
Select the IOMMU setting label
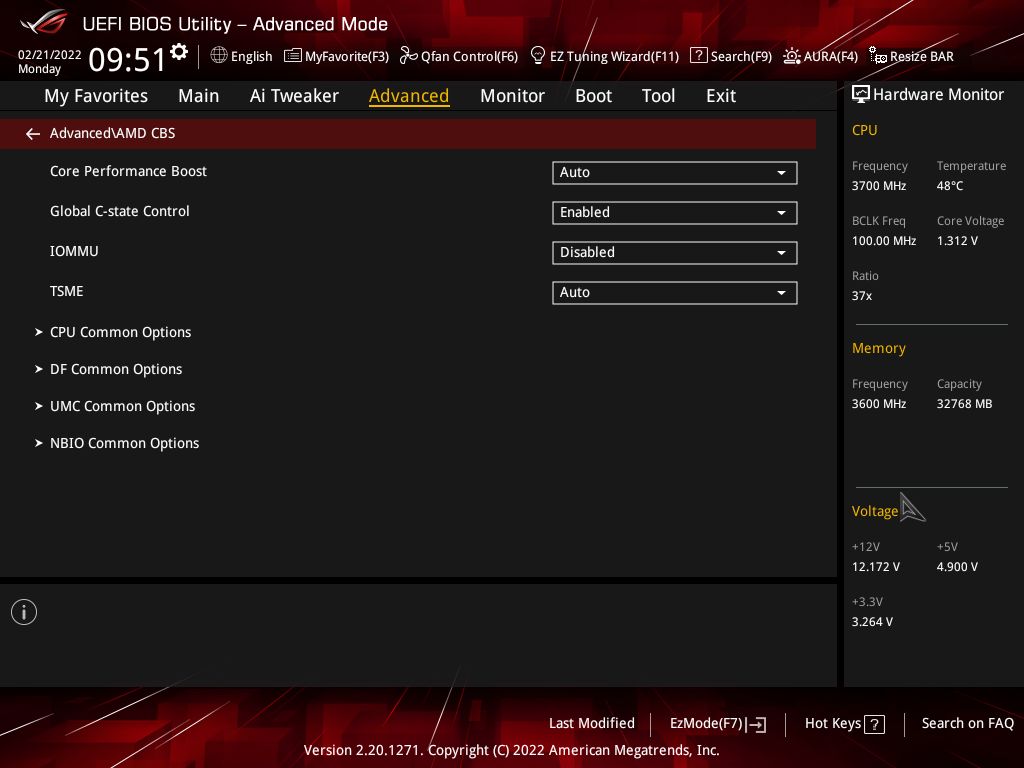click(74, 251)
